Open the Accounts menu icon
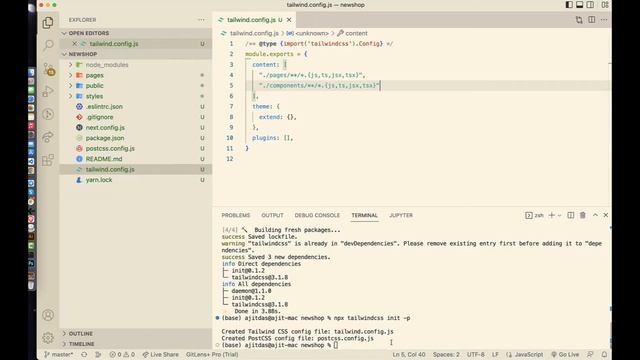The height and width of the screenshot is (360, 640). [x=48, y=315]
